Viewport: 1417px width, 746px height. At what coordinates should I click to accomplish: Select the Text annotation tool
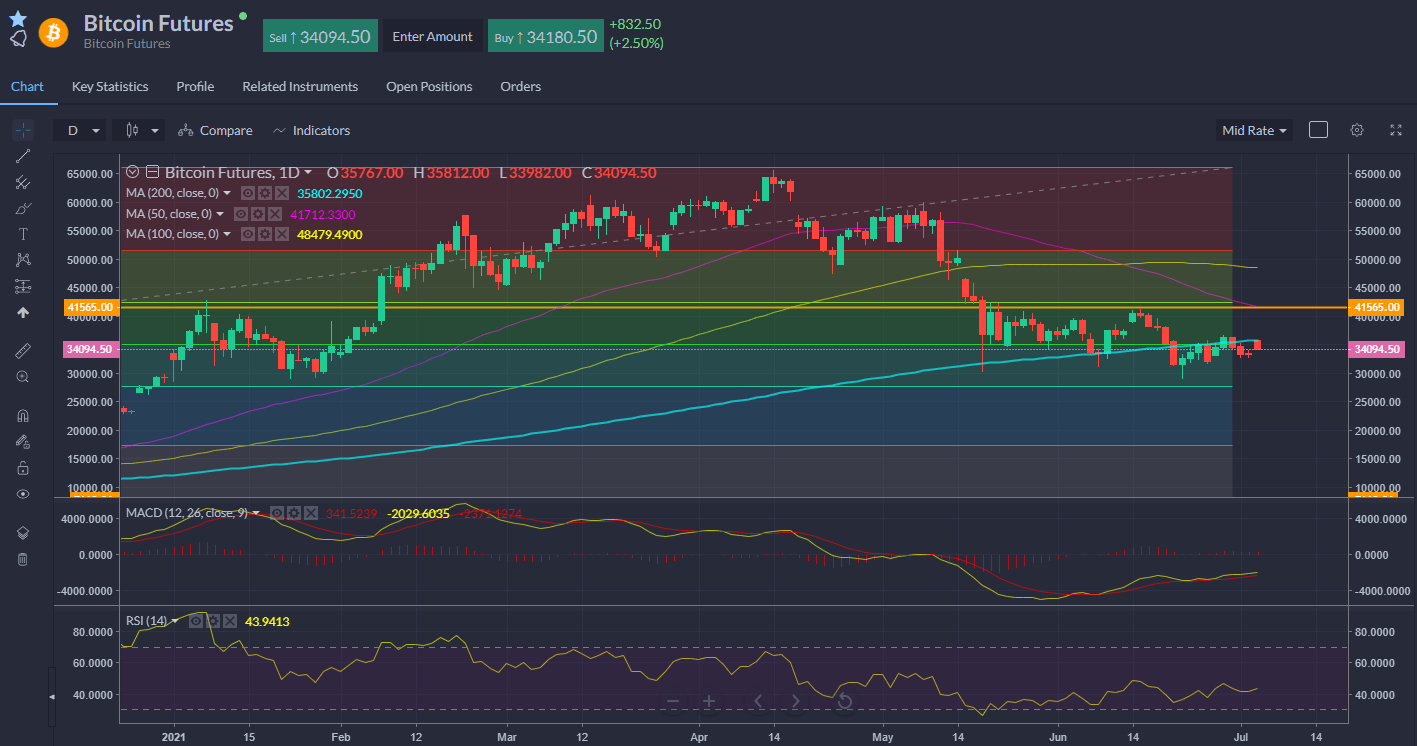pos(23,234)
